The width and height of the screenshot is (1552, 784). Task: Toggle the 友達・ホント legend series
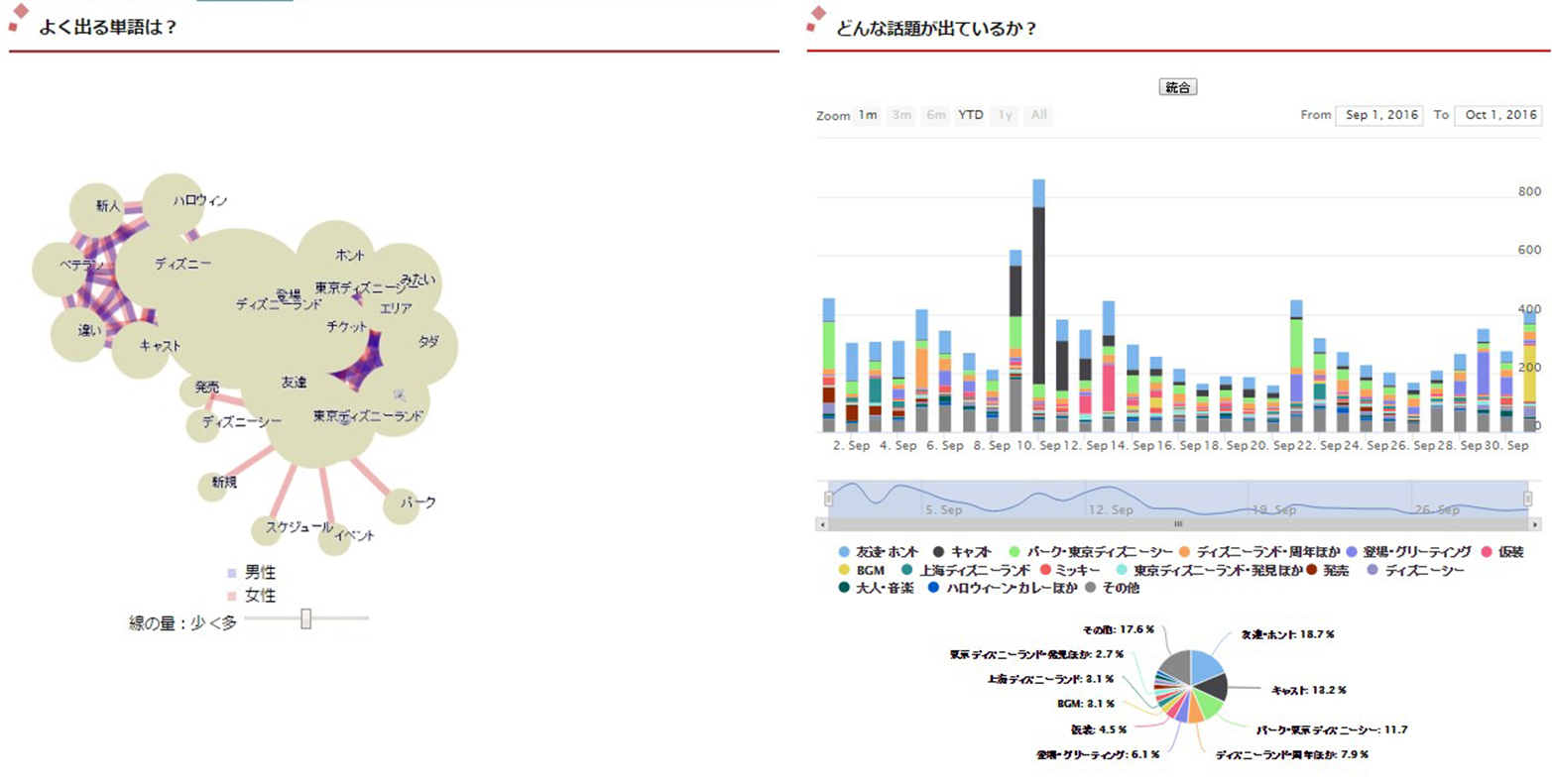click(879, 551)
